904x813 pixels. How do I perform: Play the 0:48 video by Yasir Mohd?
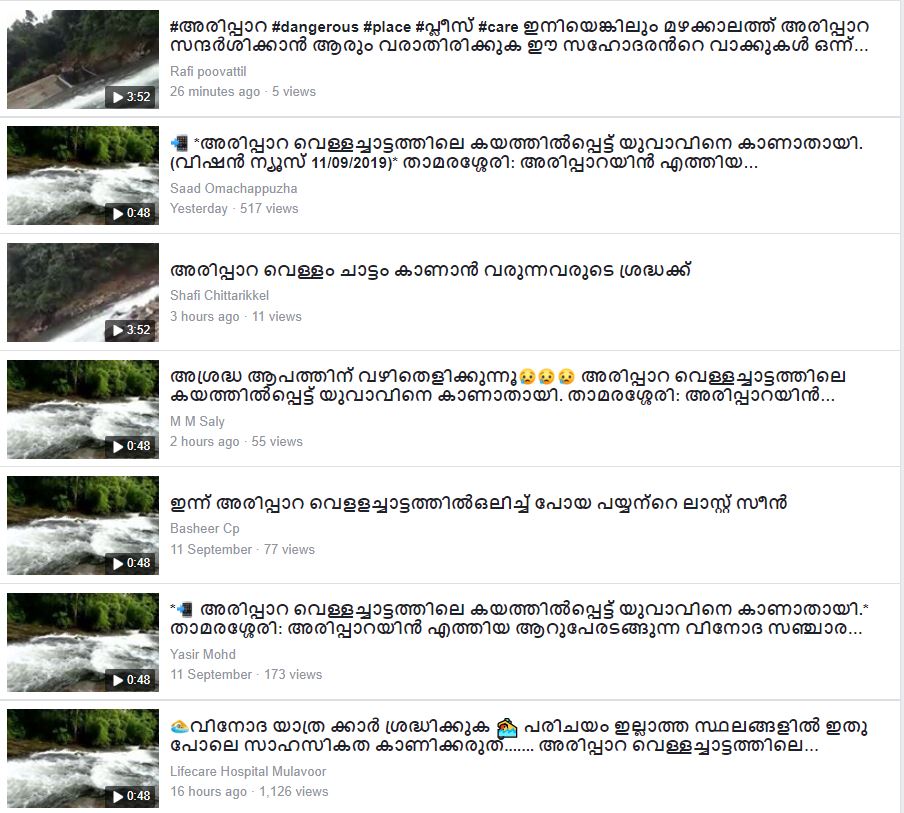point(82,642)
